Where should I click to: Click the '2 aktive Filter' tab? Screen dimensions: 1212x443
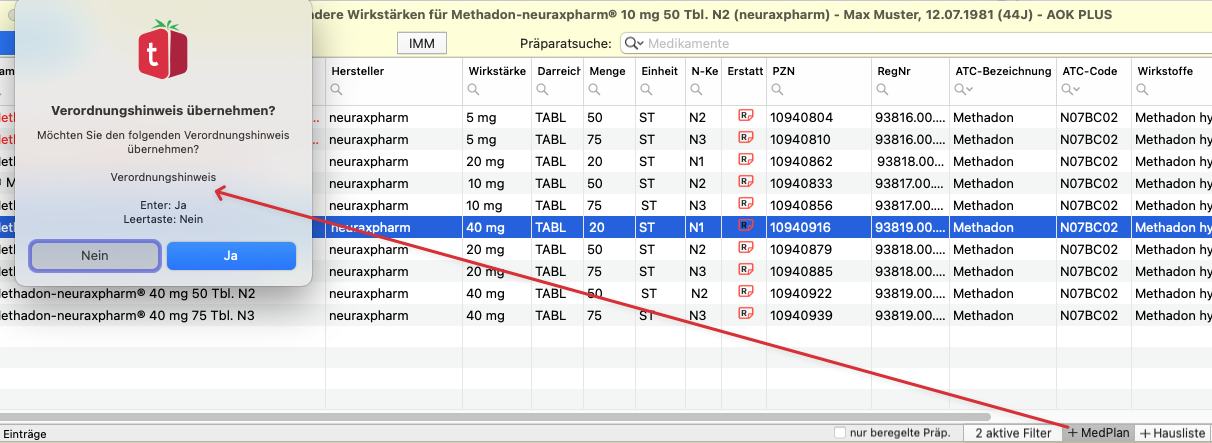click(1012, 433)
